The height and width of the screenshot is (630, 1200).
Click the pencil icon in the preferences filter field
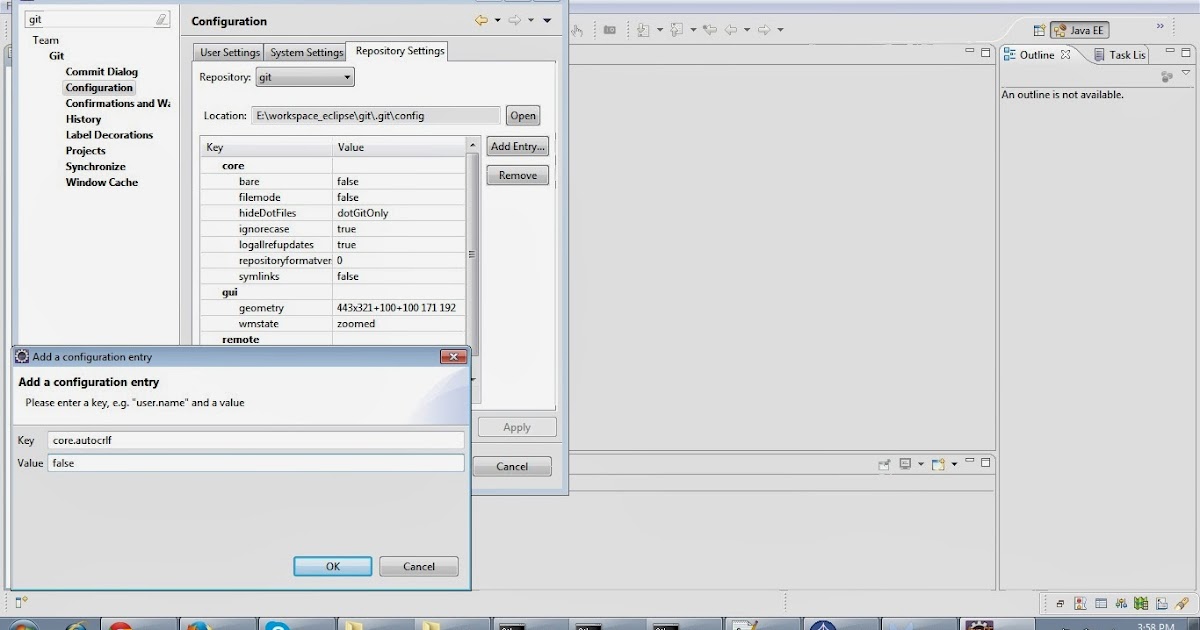(160, 18)
